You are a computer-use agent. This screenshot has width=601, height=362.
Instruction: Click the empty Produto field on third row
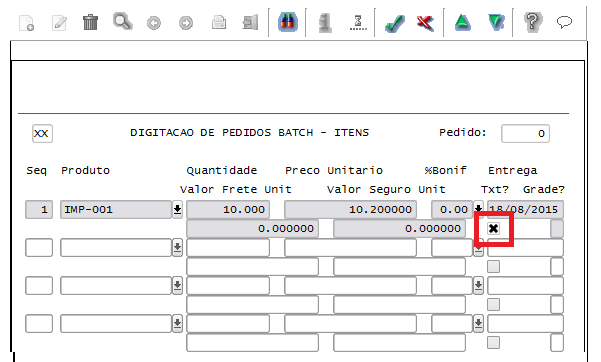pyautogui.click(x=116, y=286)
